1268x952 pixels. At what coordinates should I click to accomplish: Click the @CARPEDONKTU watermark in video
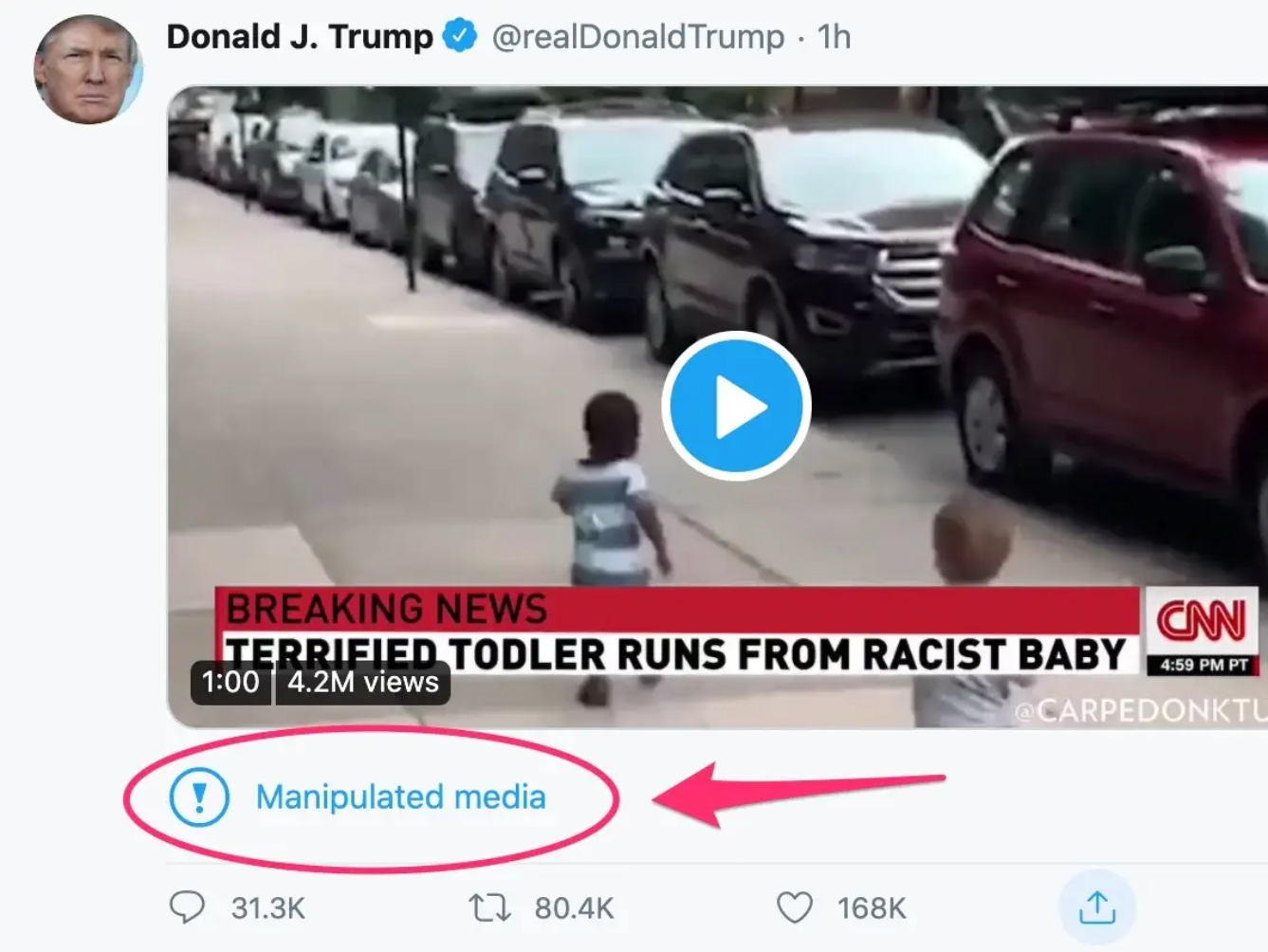(x=1139, y=711)
